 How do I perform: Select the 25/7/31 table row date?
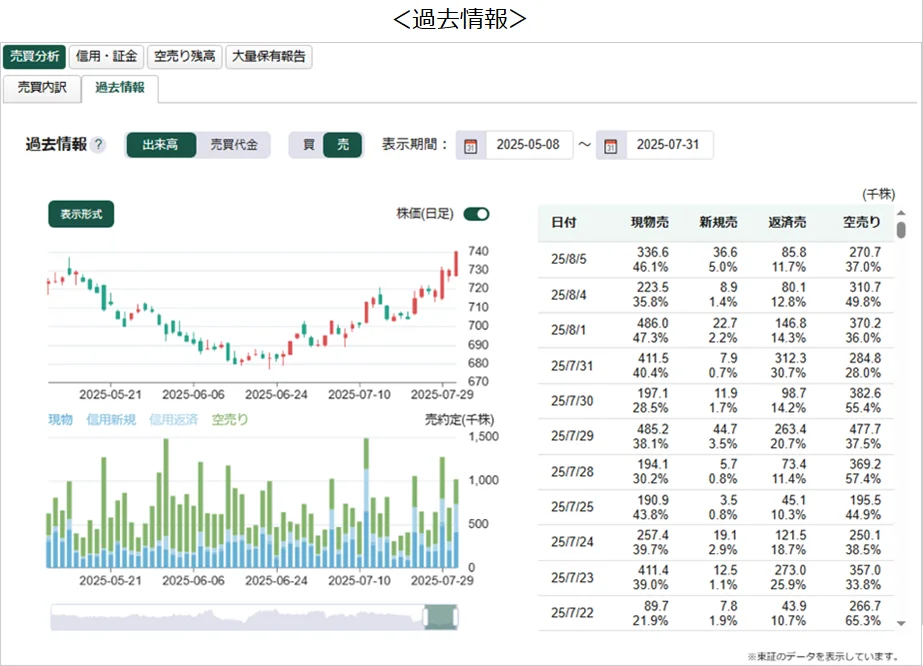572,366
